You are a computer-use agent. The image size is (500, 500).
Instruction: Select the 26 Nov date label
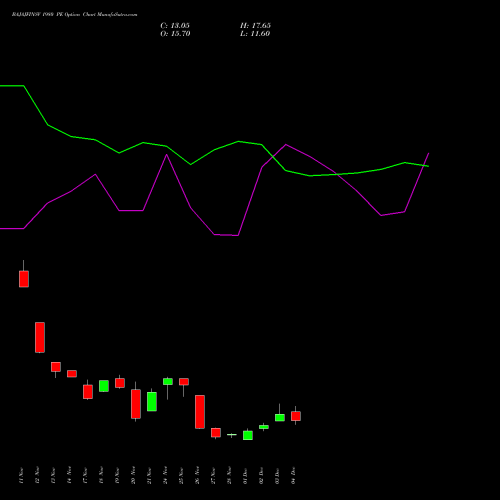197,476
